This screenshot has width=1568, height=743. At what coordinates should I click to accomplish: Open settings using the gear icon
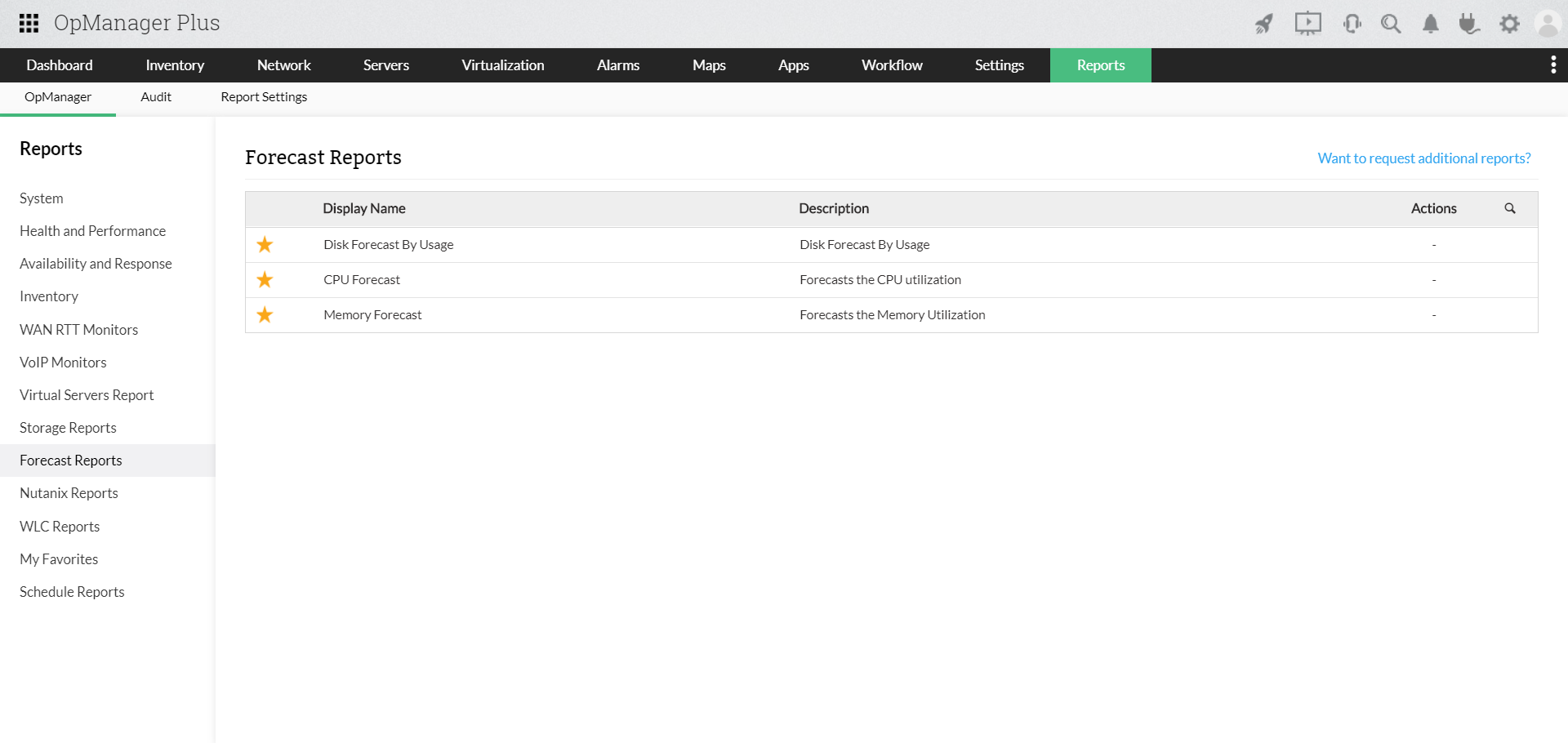pyautogui.click(x=1509, y=23)
